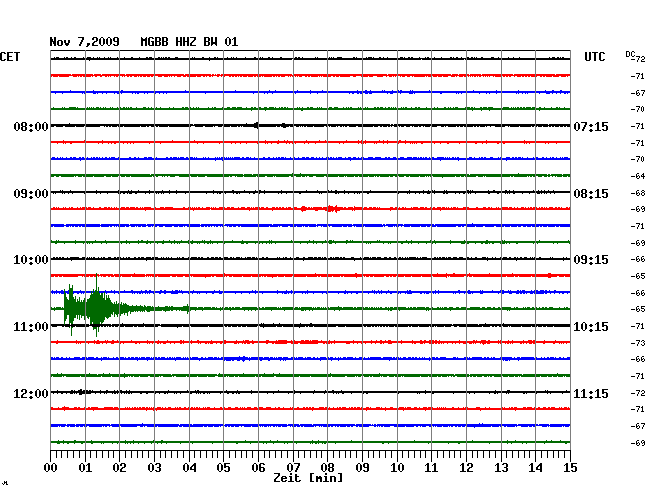The height and width of the screenshot is (494, 650).
Task: Click the '11' minute axis label
Action: pos(431,467)
